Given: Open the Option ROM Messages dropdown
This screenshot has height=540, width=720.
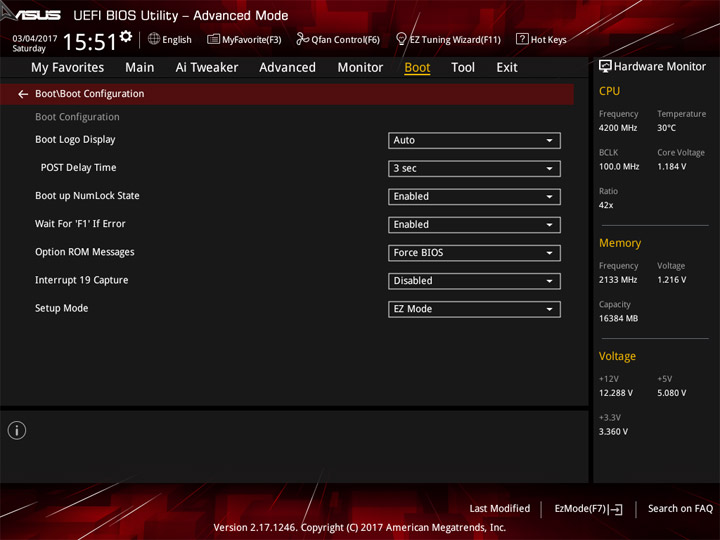Looking at the screenshot, I should [474, 253].
